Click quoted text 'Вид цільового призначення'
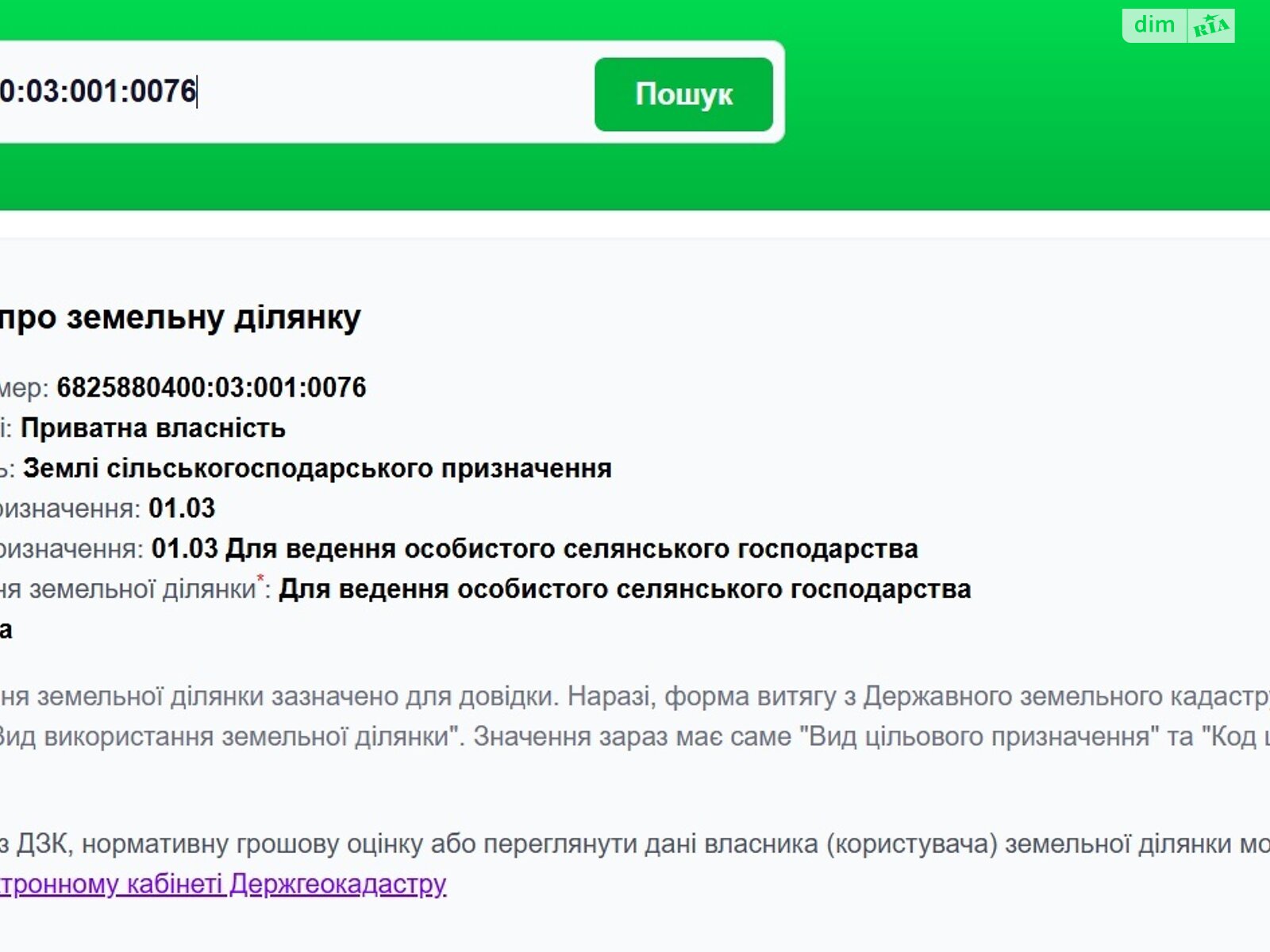The height and width of the screenshot is (952, 1270). tap(979, 737)
